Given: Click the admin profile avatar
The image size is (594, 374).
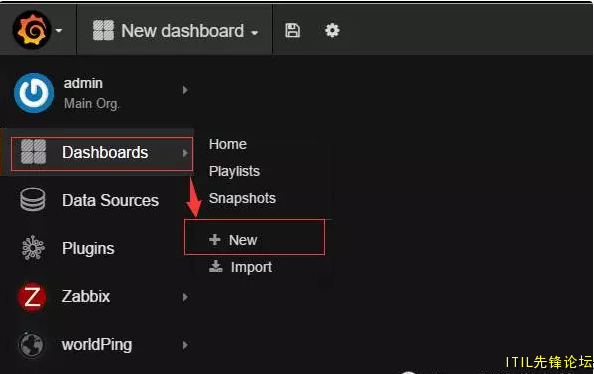Looking at the screenshot, I should click(34, 93).
